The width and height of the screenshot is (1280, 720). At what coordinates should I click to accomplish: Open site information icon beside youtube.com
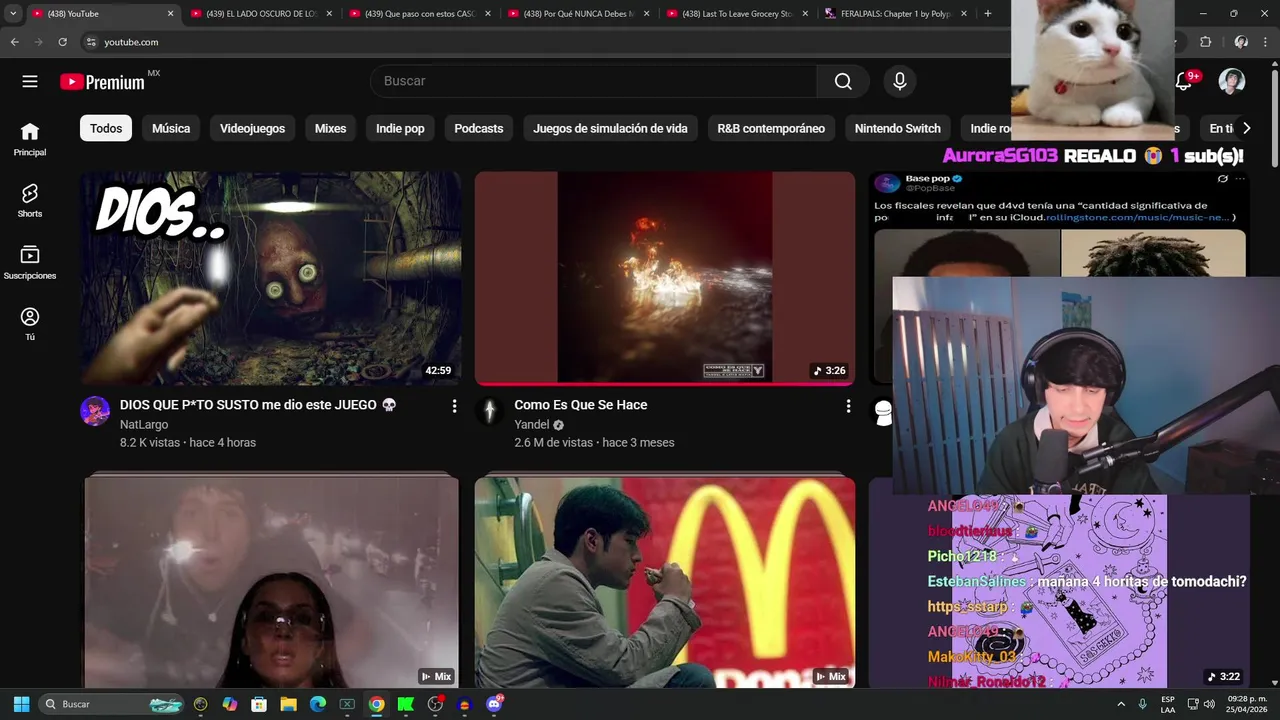point(90,42)
